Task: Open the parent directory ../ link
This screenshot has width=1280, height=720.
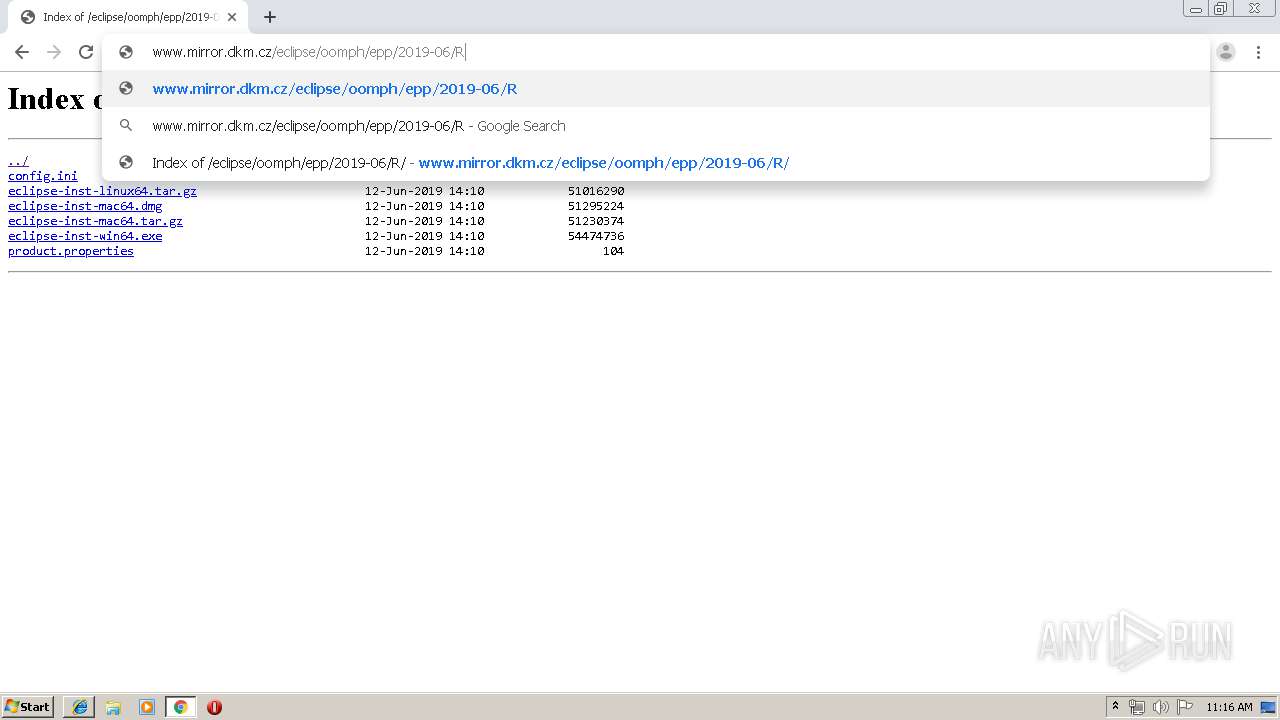Action: (18, 161)
